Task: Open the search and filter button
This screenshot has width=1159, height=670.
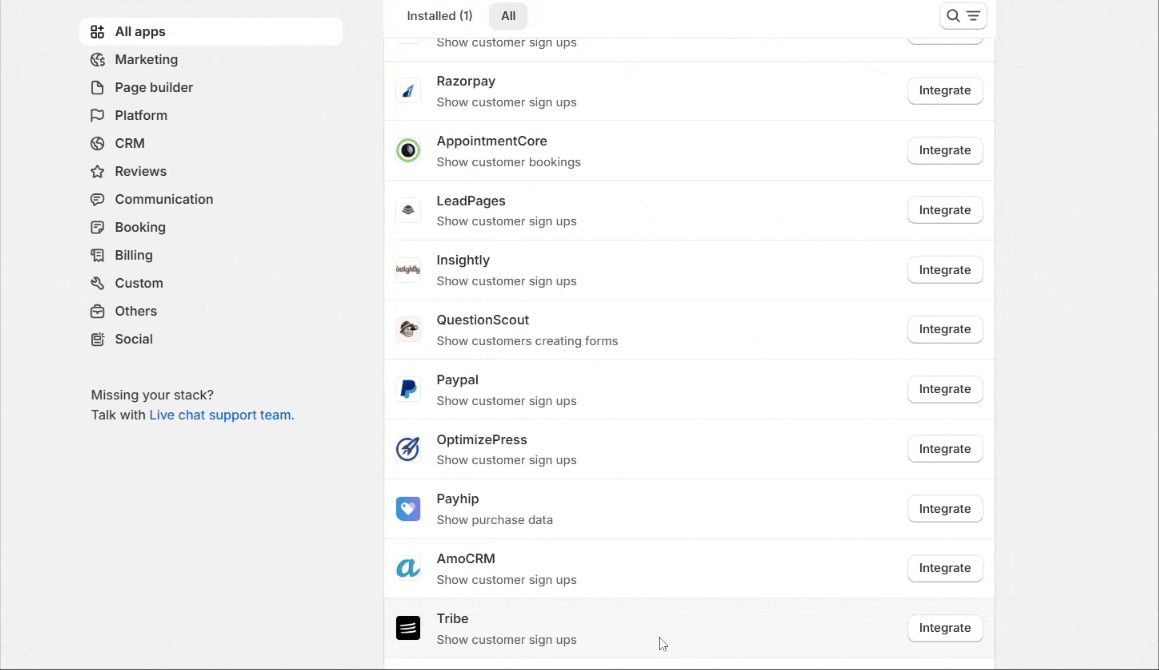Action: tap(963, 16)
